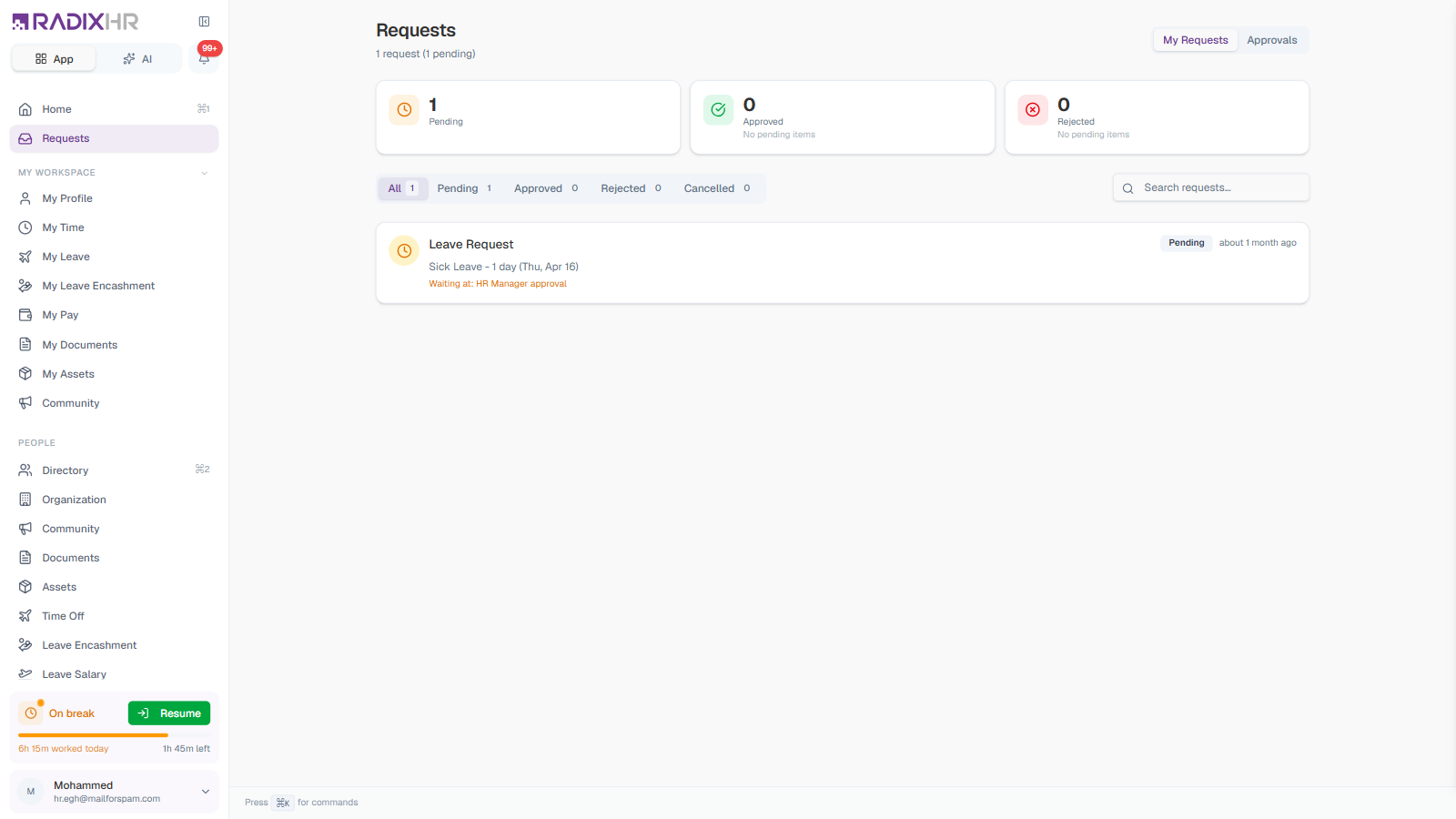Click the Rejected summary card
Image resolution: width=1456 pixels, height=819 pixels.
(1157, 117)
